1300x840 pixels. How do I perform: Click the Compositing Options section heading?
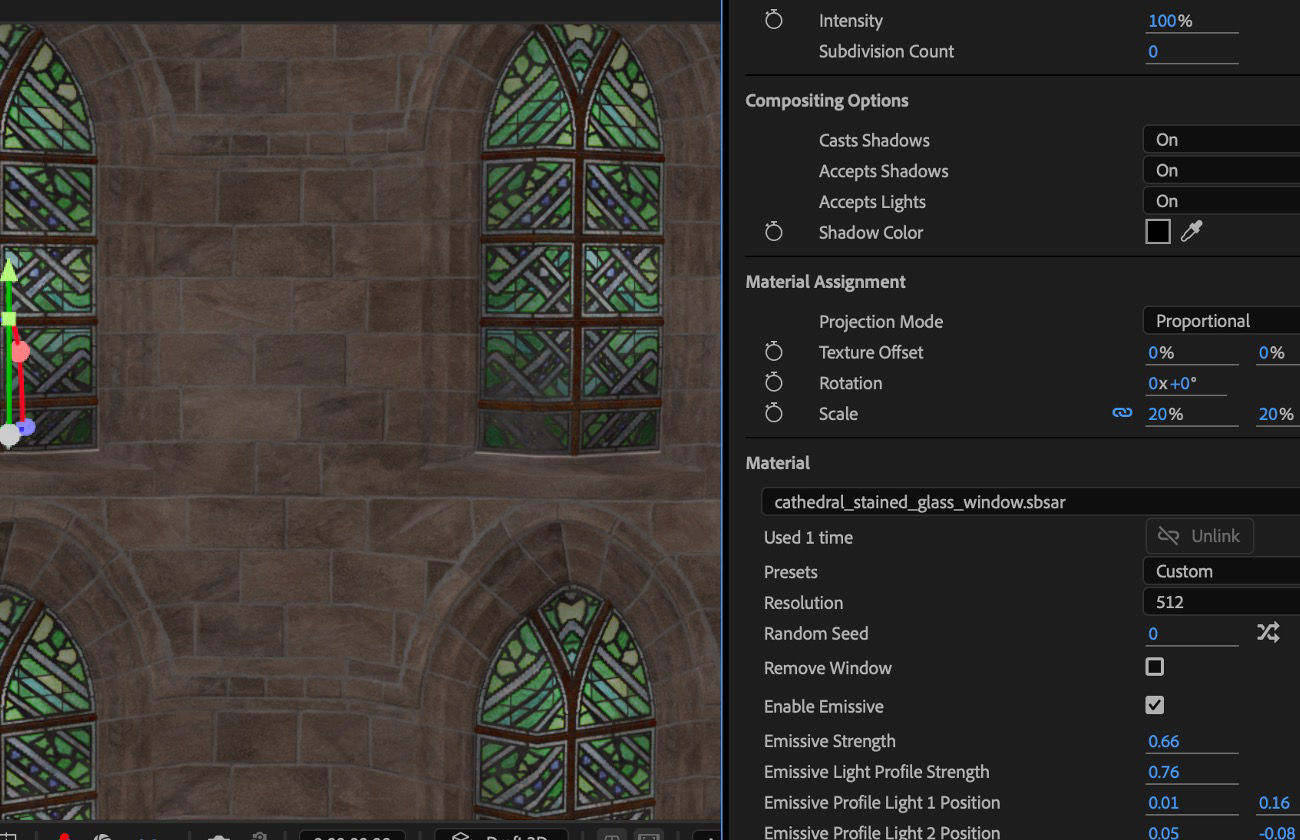(827, 100)
